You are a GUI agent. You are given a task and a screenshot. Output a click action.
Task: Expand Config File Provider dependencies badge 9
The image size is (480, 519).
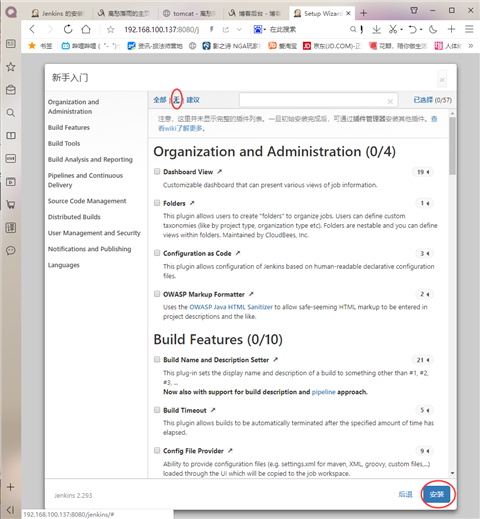(425, 451)
